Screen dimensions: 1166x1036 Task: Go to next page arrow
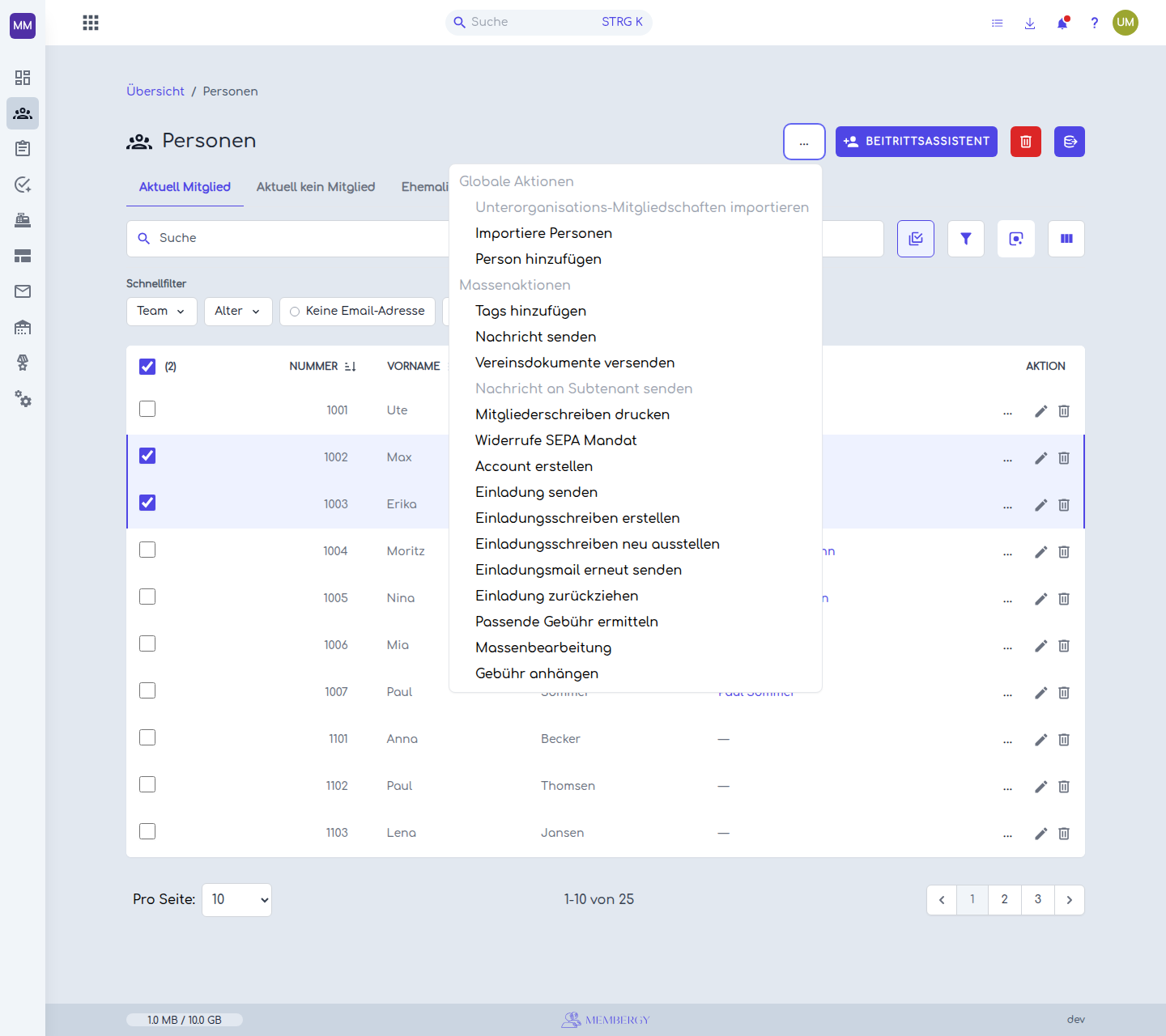pos(1070,900)
